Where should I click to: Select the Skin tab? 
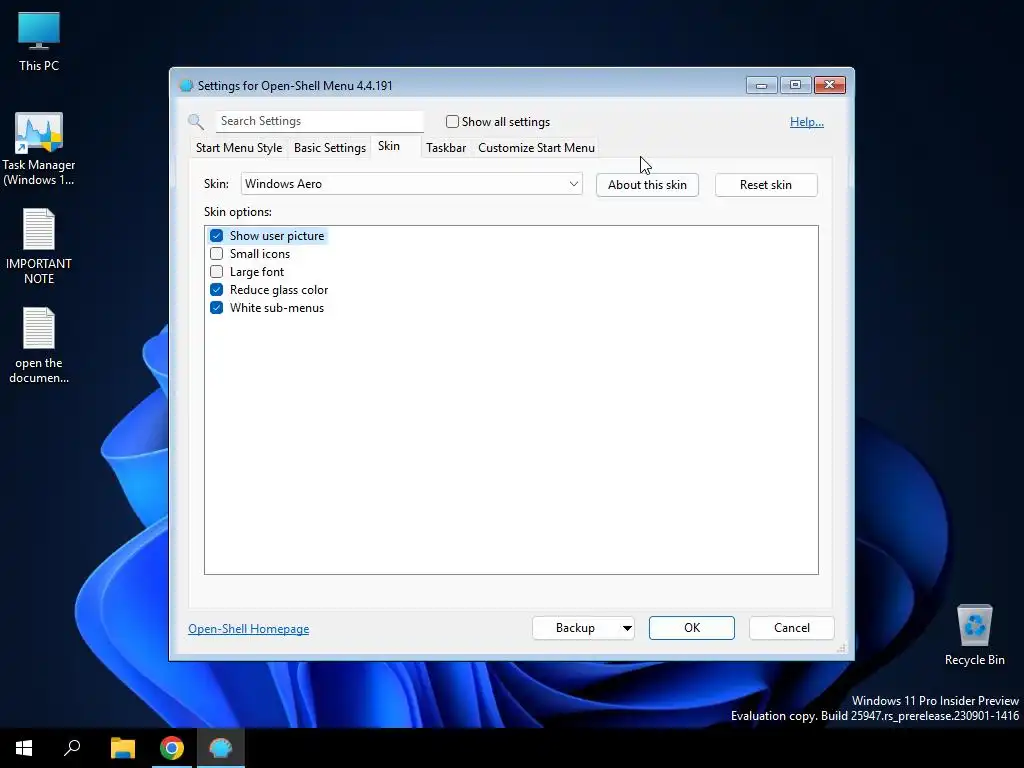(389, 146)
